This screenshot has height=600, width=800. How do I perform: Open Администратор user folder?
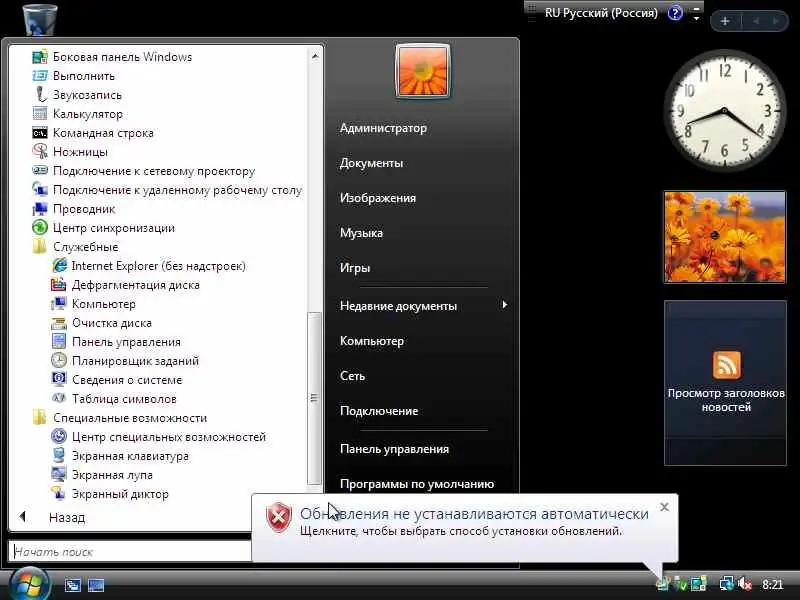pyautogui.click(x=383, y=128)
